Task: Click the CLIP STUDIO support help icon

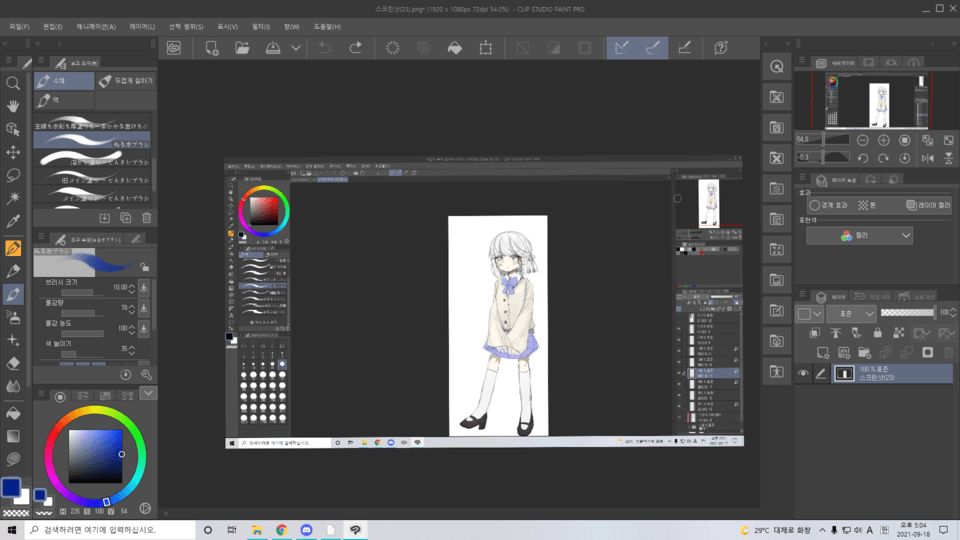Action: point(721,48)
